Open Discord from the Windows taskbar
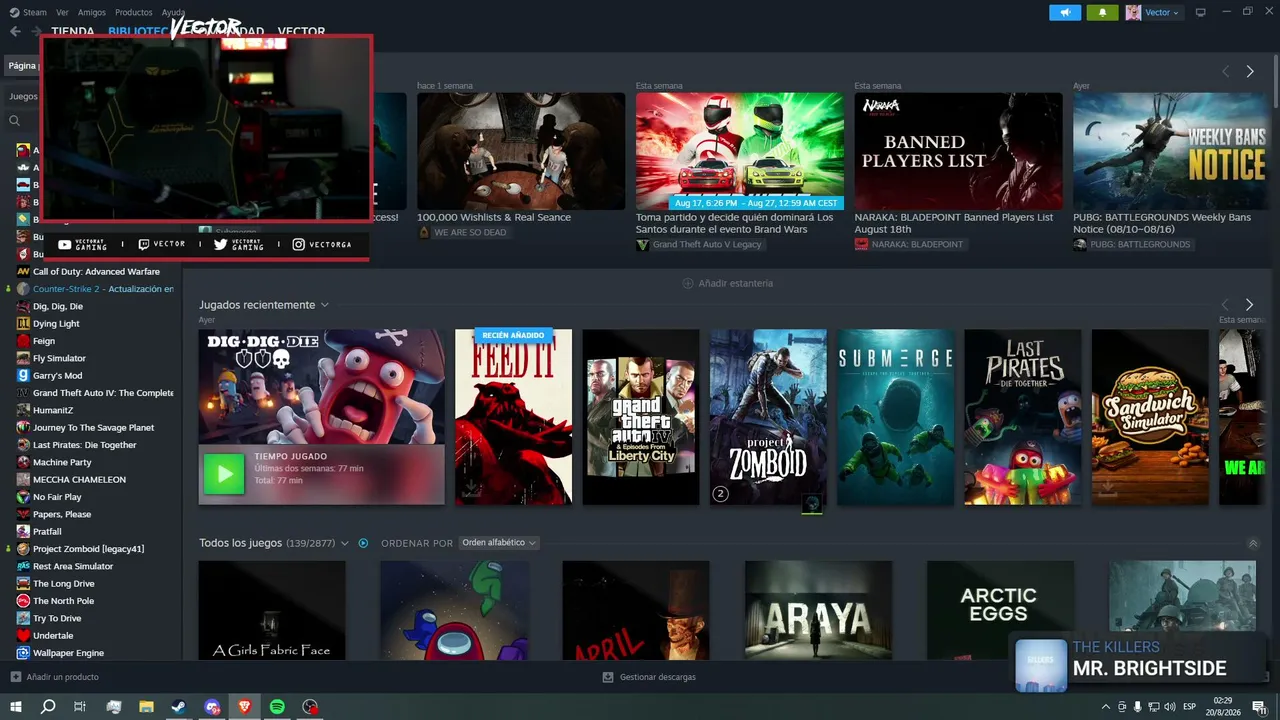This screenshot has height=720, width=1280. (212, 707)
